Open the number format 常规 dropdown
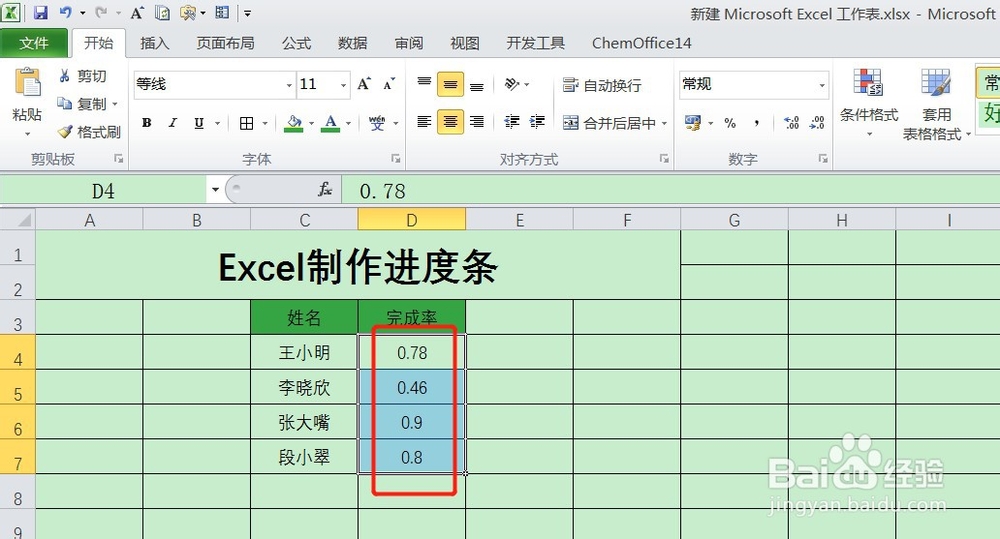Screen dimensions: 1000x539 pos(821,84)
